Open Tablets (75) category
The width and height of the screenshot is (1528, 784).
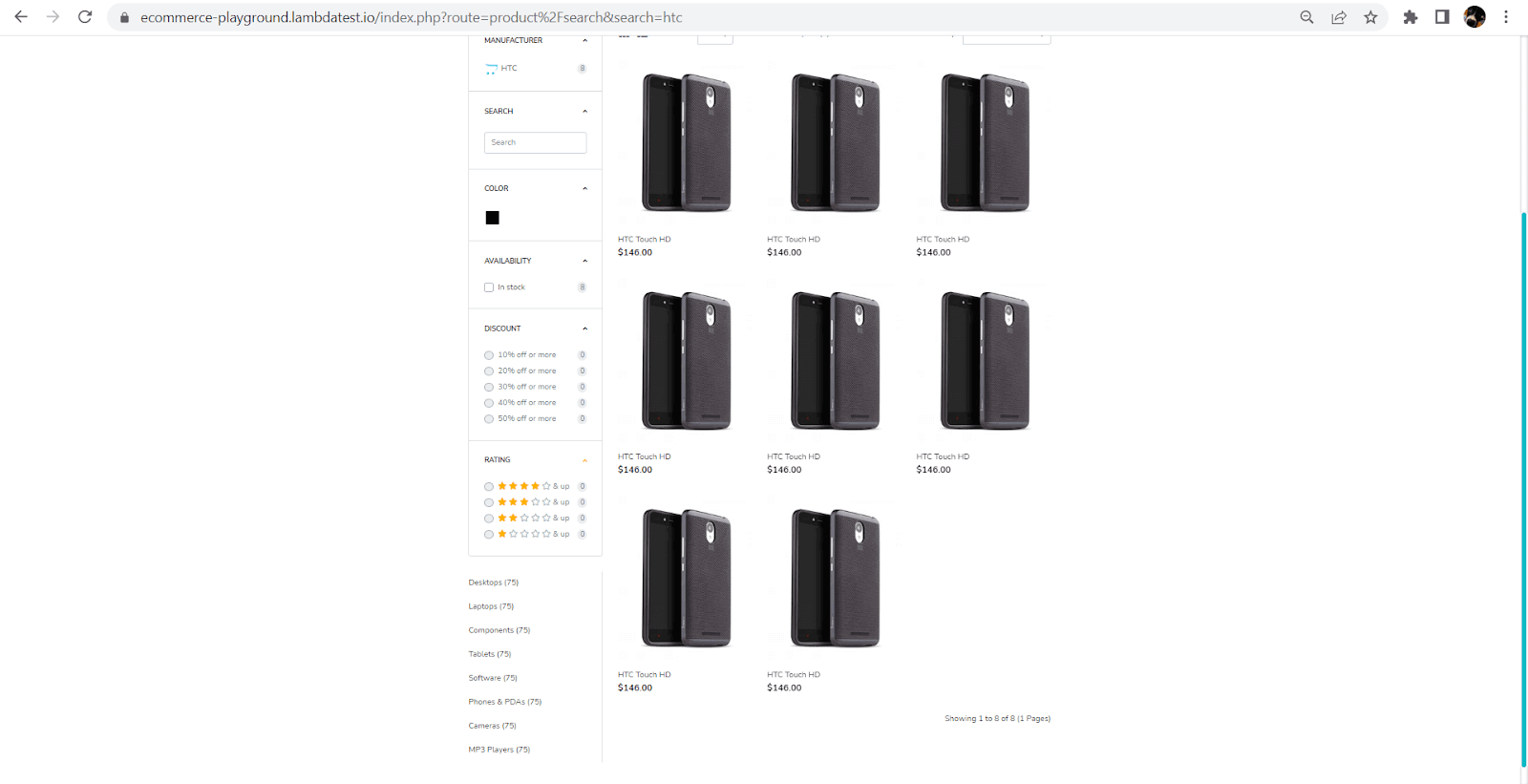489,654
